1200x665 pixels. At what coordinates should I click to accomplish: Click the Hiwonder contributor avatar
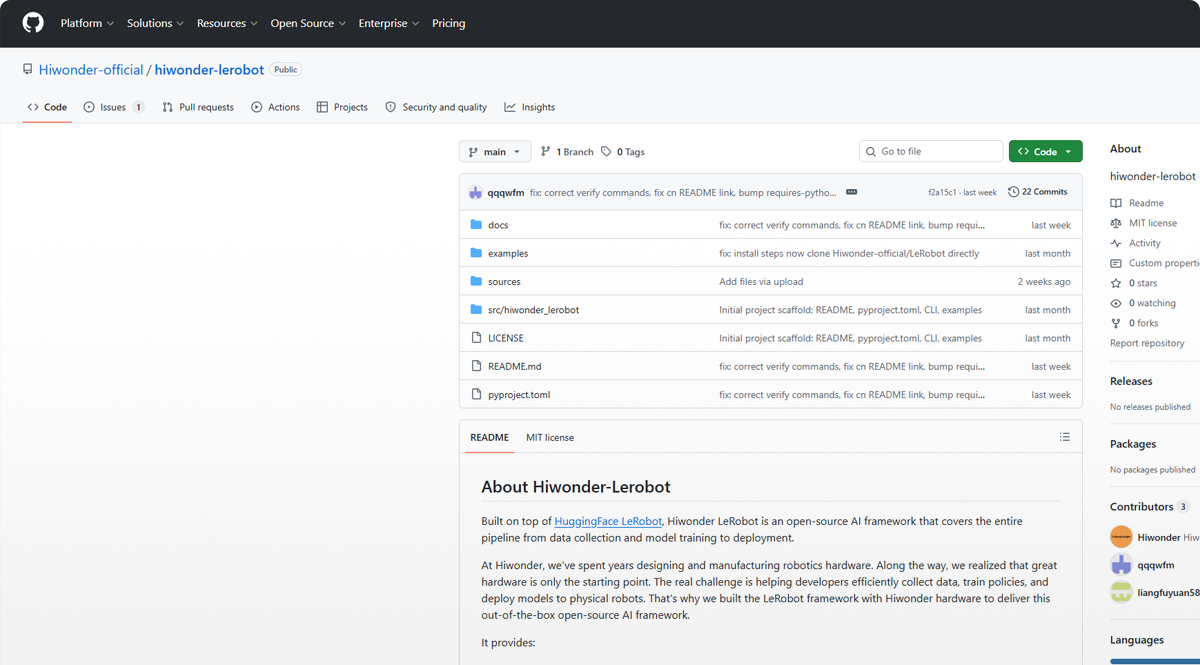click(1121, 537)
